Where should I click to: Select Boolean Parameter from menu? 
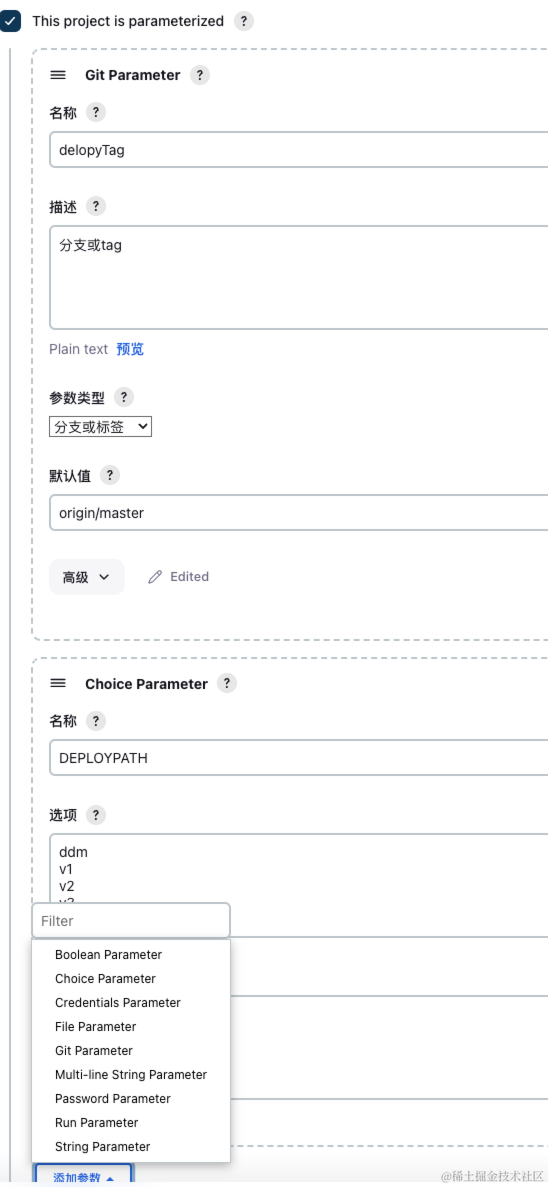(x=108, y=955)
